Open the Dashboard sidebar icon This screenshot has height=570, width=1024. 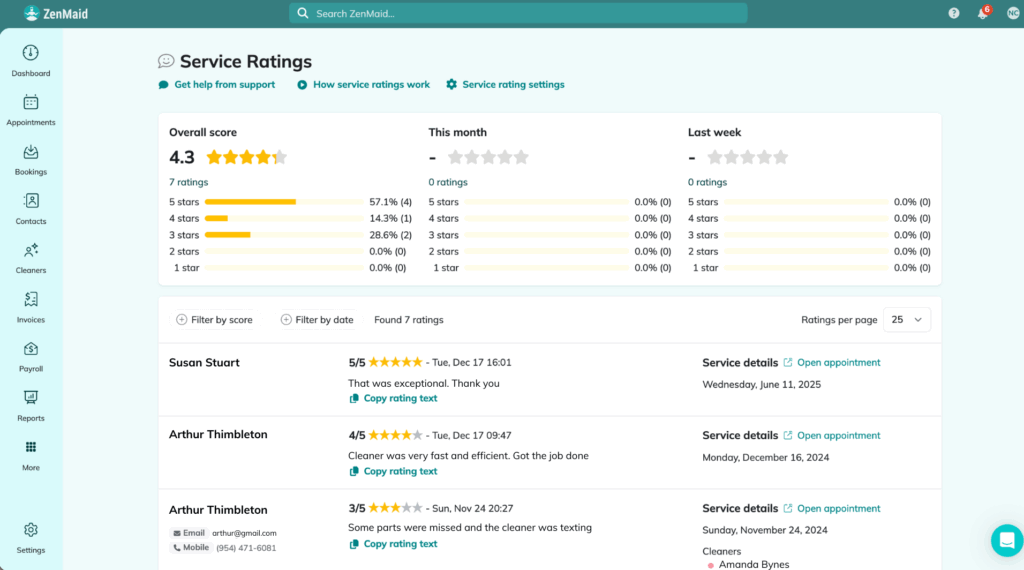tap(31, 53)
